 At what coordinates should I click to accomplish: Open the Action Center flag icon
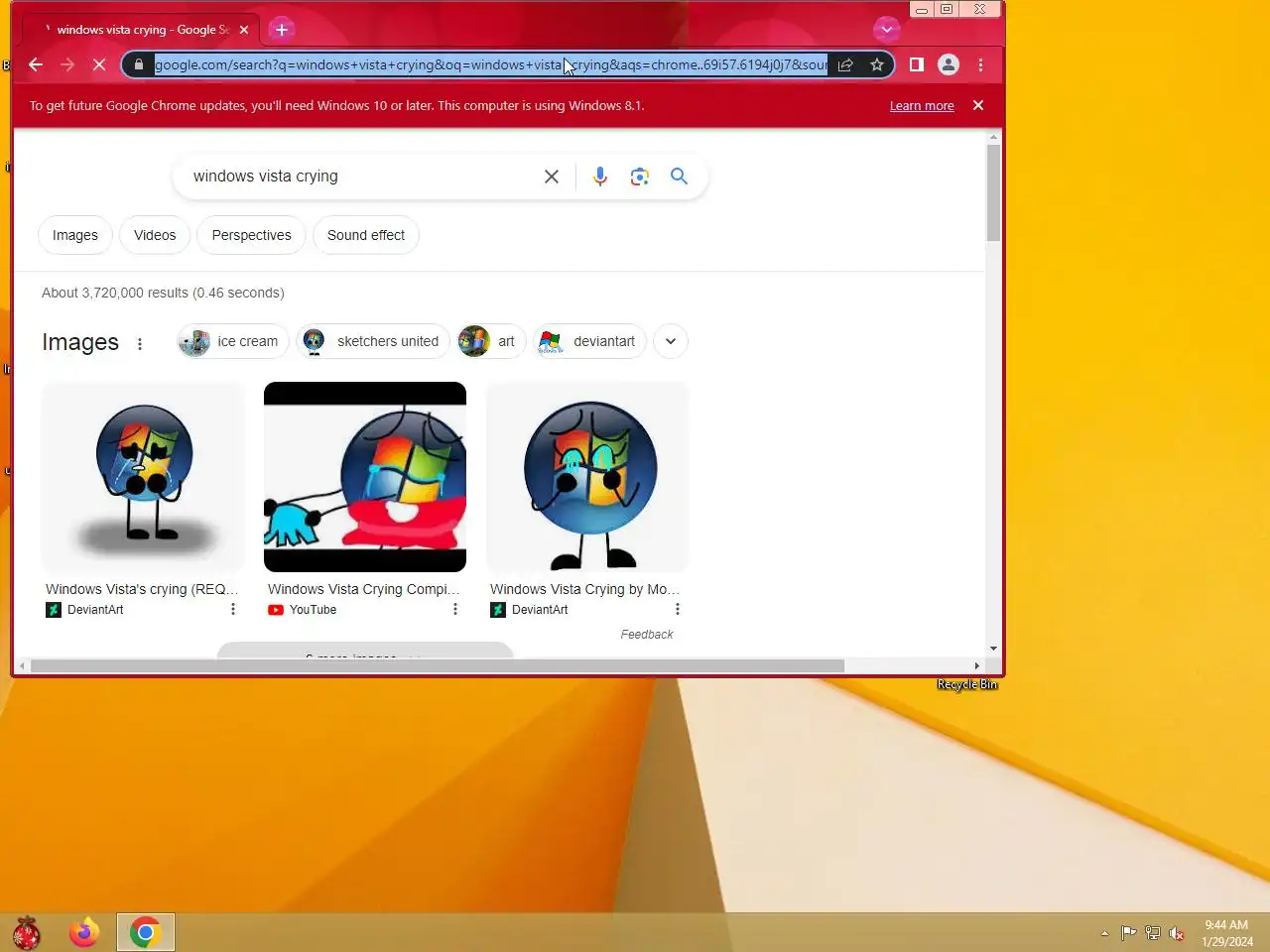pos(1129,933)
